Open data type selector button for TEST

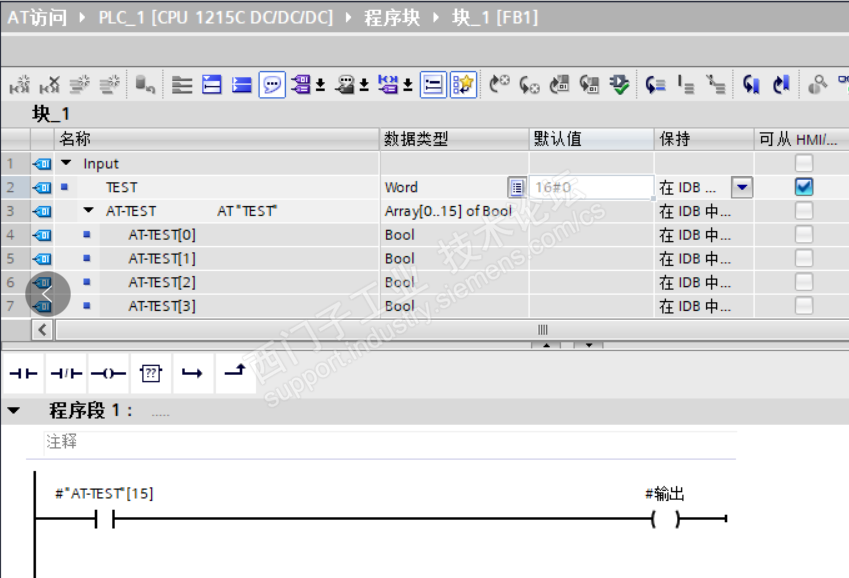[517, 187]
